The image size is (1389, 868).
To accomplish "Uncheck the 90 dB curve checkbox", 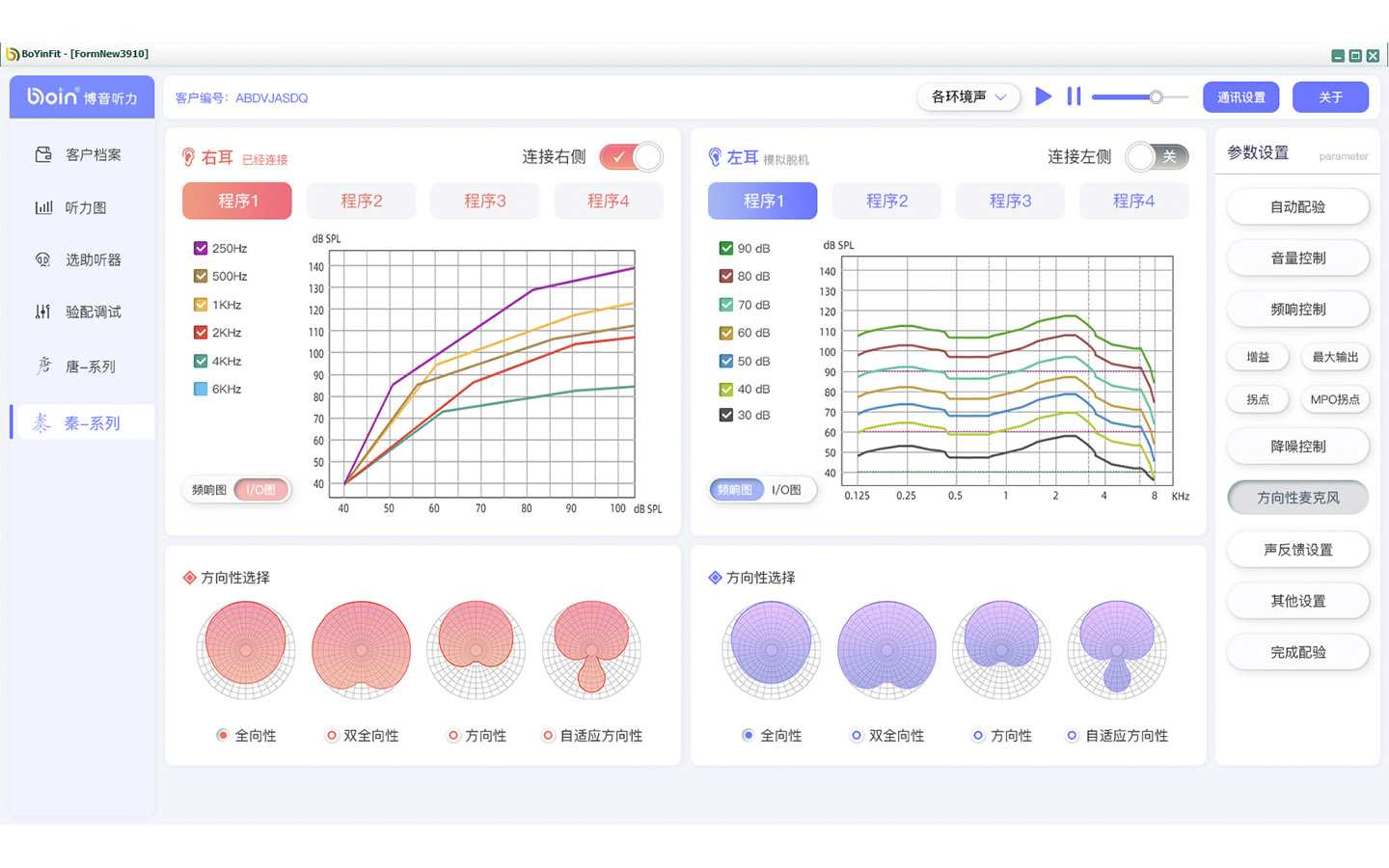I will click(x=726, y=248).
